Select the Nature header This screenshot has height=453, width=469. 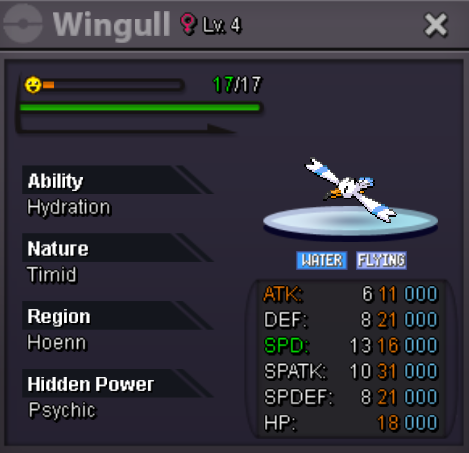(x=117, y=248)
